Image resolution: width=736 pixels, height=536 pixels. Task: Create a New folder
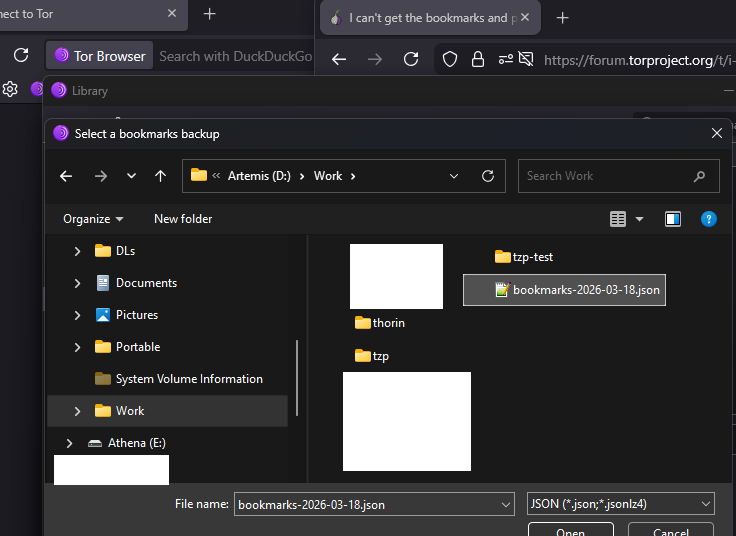click(183, 219)
